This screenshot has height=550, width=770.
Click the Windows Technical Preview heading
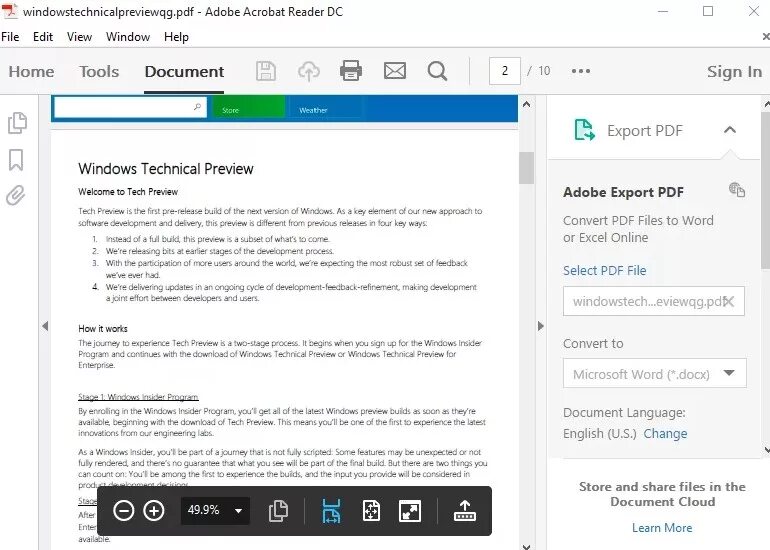(x=166, y=169)
